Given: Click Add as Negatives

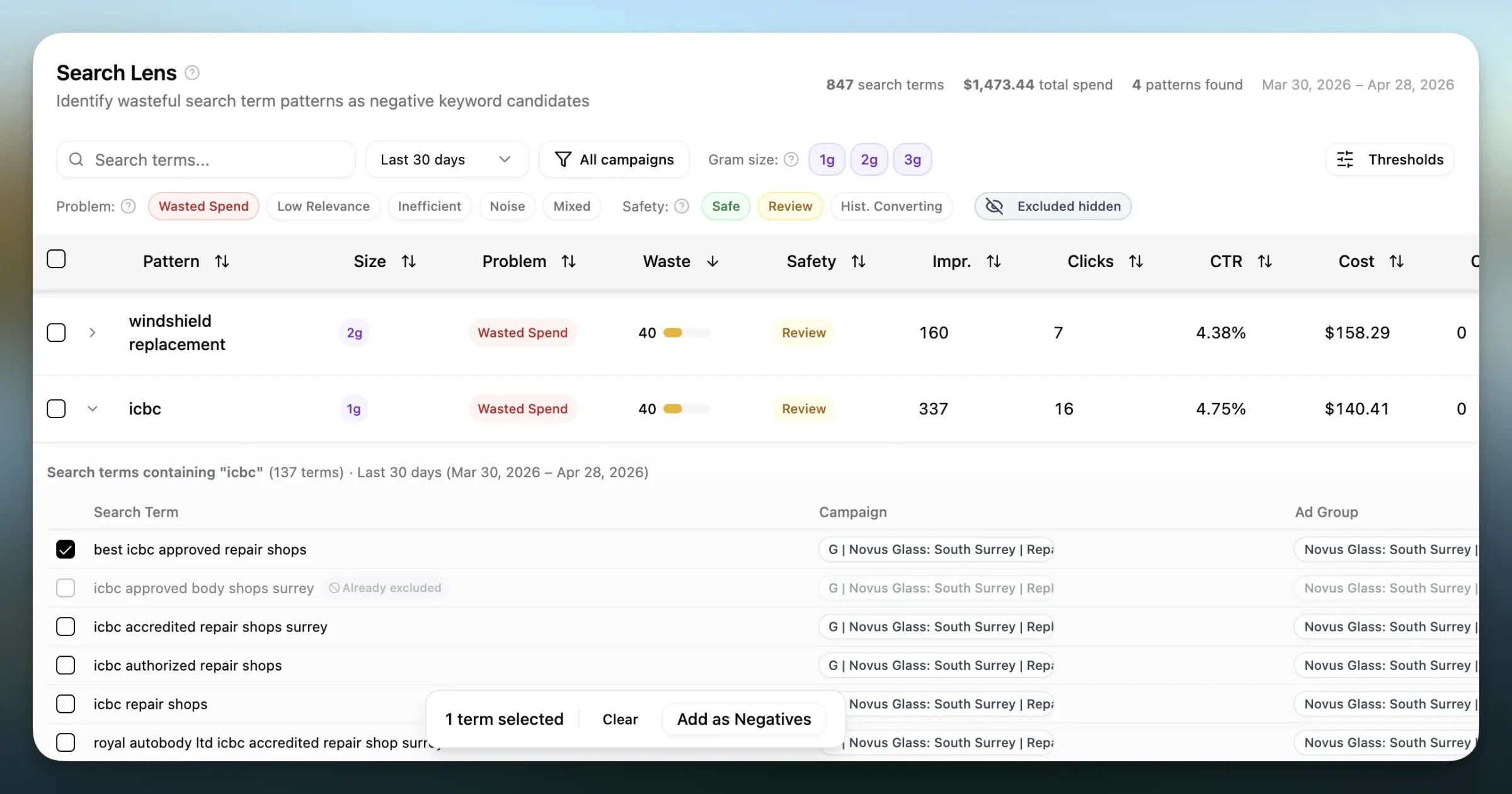Looking at the screenshot, I should click(744, 719).
